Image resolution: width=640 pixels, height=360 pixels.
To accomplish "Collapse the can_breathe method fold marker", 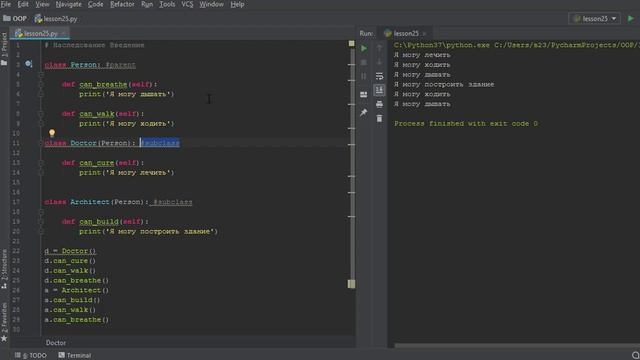I will 41,84.
